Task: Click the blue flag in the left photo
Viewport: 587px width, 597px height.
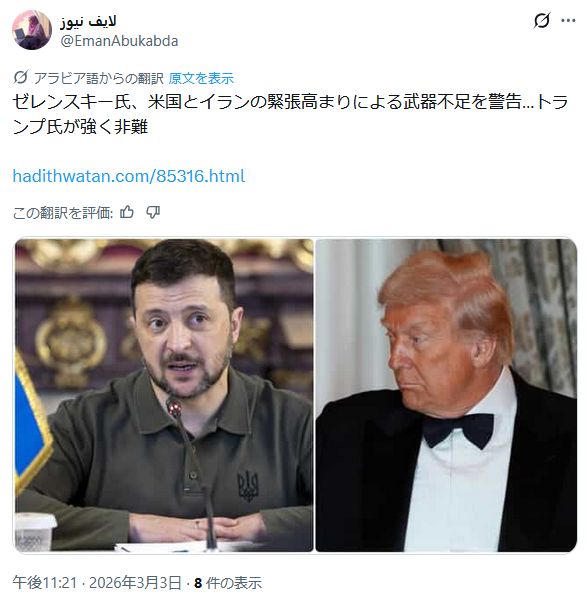Action: click(x=30, y=425)
